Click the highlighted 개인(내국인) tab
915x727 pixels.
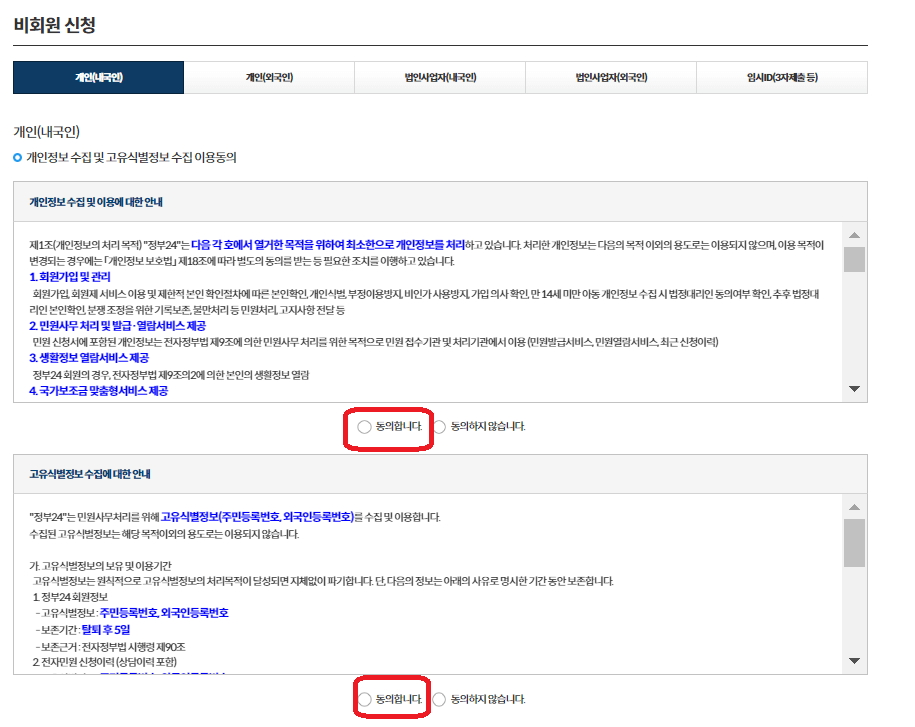click(x=96, y=77)
